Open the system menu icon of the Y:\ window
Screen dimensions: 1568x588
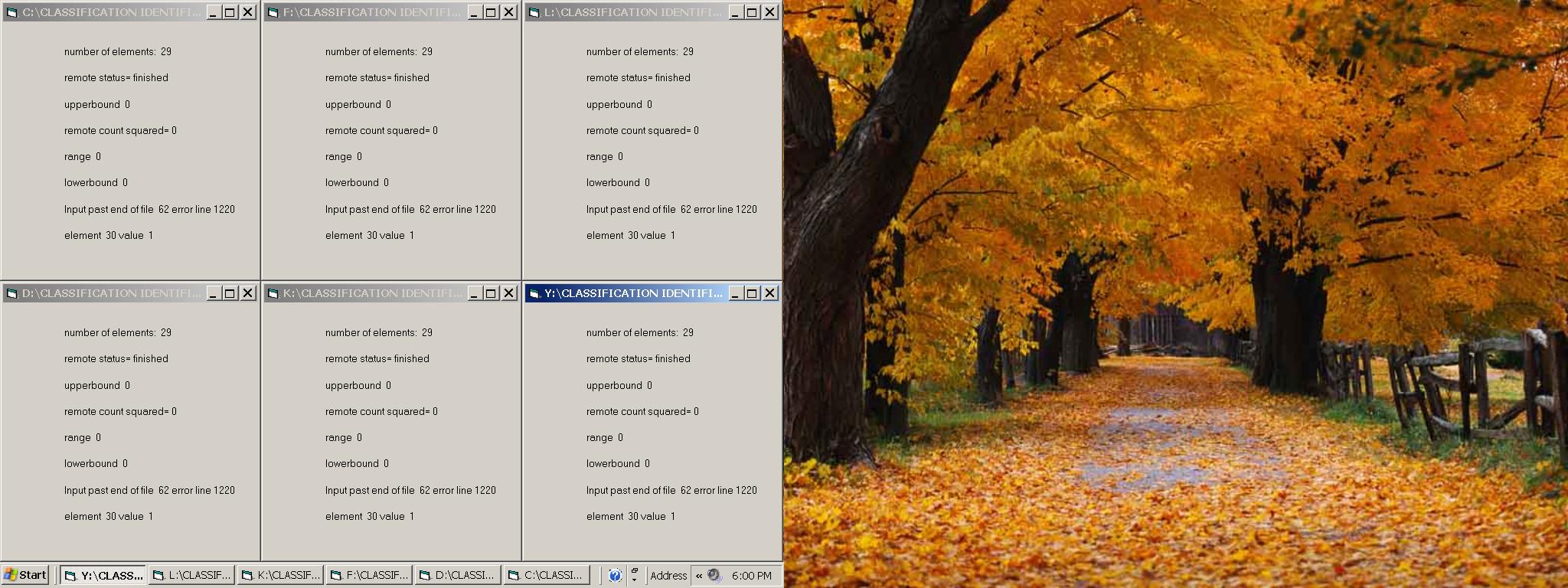pos(534,293)
